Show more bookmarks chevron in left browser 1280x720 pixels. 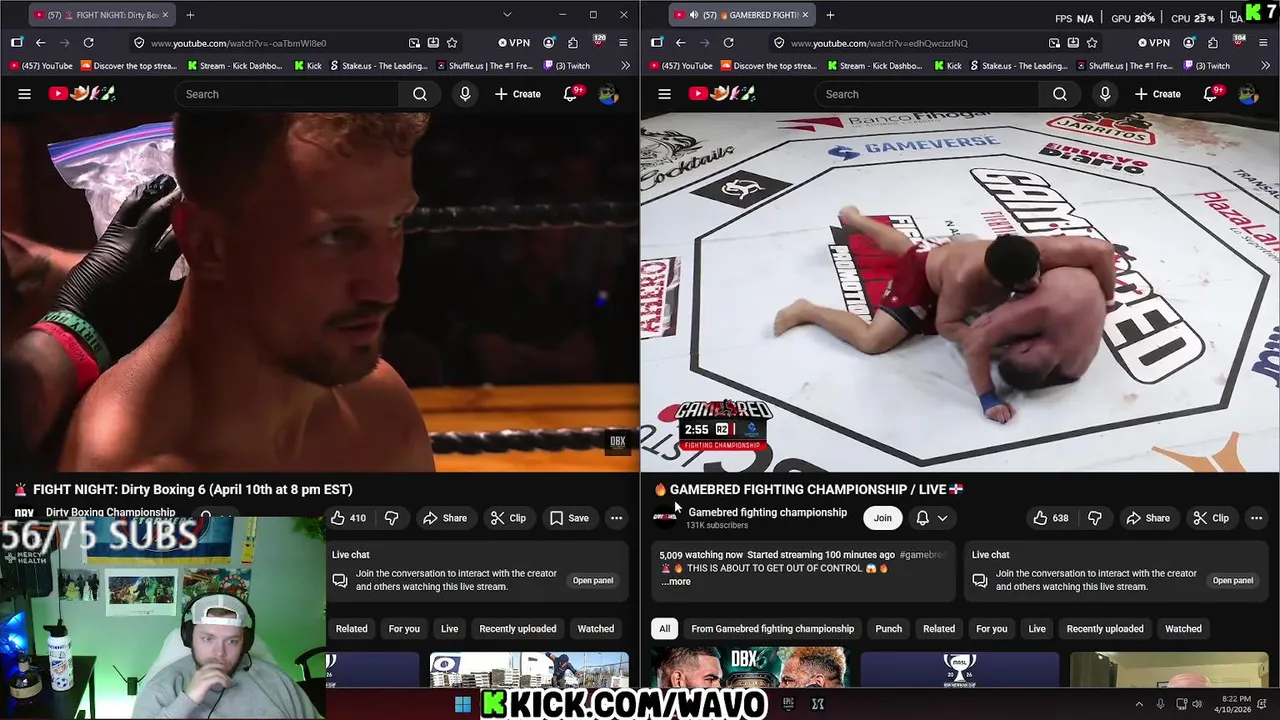[x=626, y=66]
